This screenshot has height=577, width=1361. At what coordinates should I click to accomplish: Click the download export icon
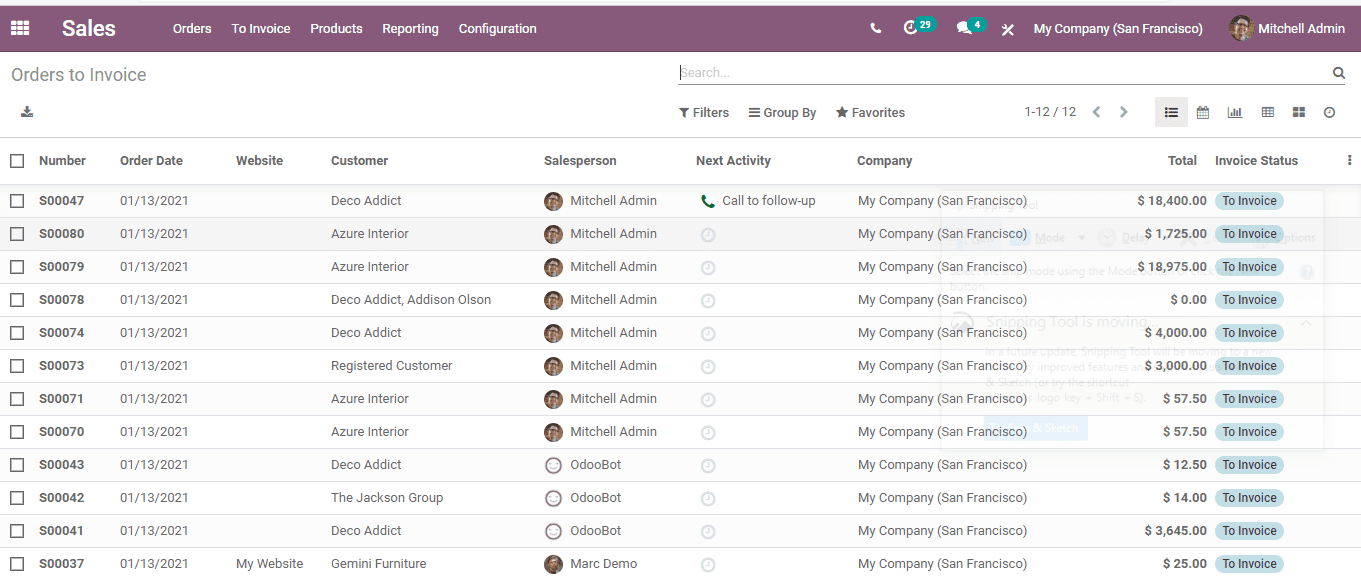point(27,112)
